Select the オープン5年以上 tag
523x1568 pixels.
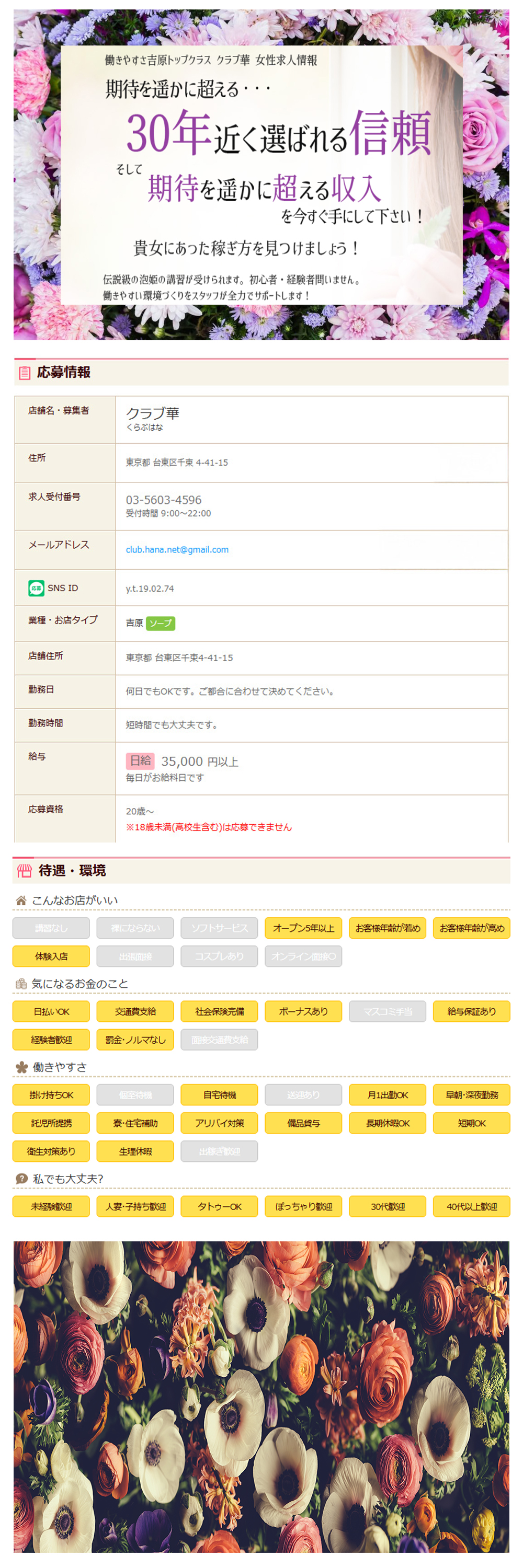pos(303,928)
